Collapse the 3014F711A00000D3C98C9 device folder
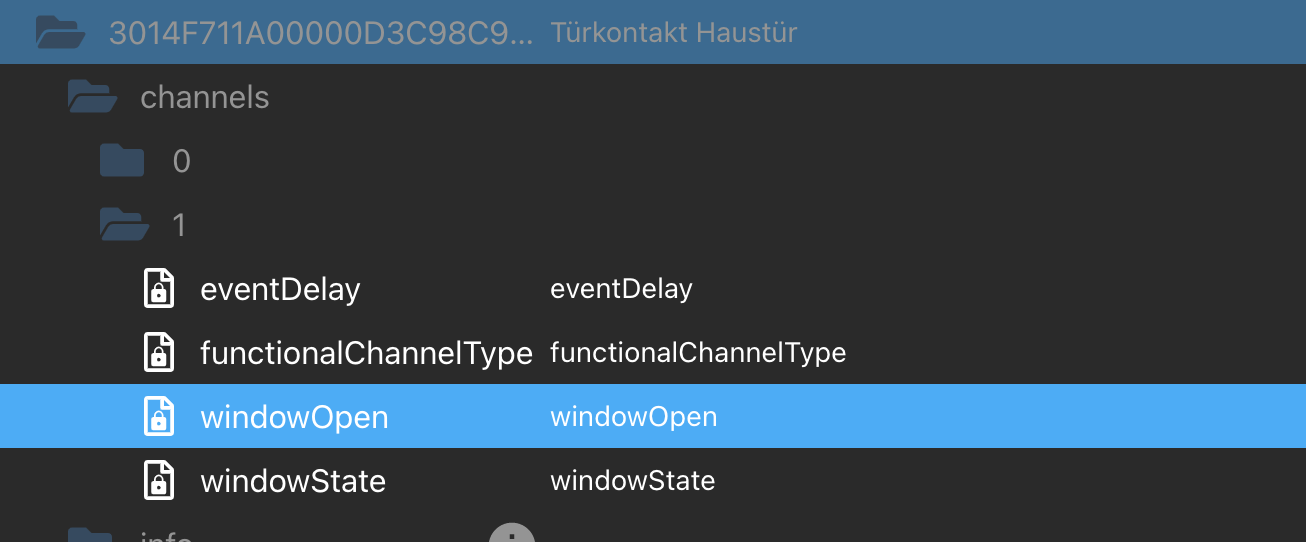The width and height of the screenshot is (1306, 542). 60,32
